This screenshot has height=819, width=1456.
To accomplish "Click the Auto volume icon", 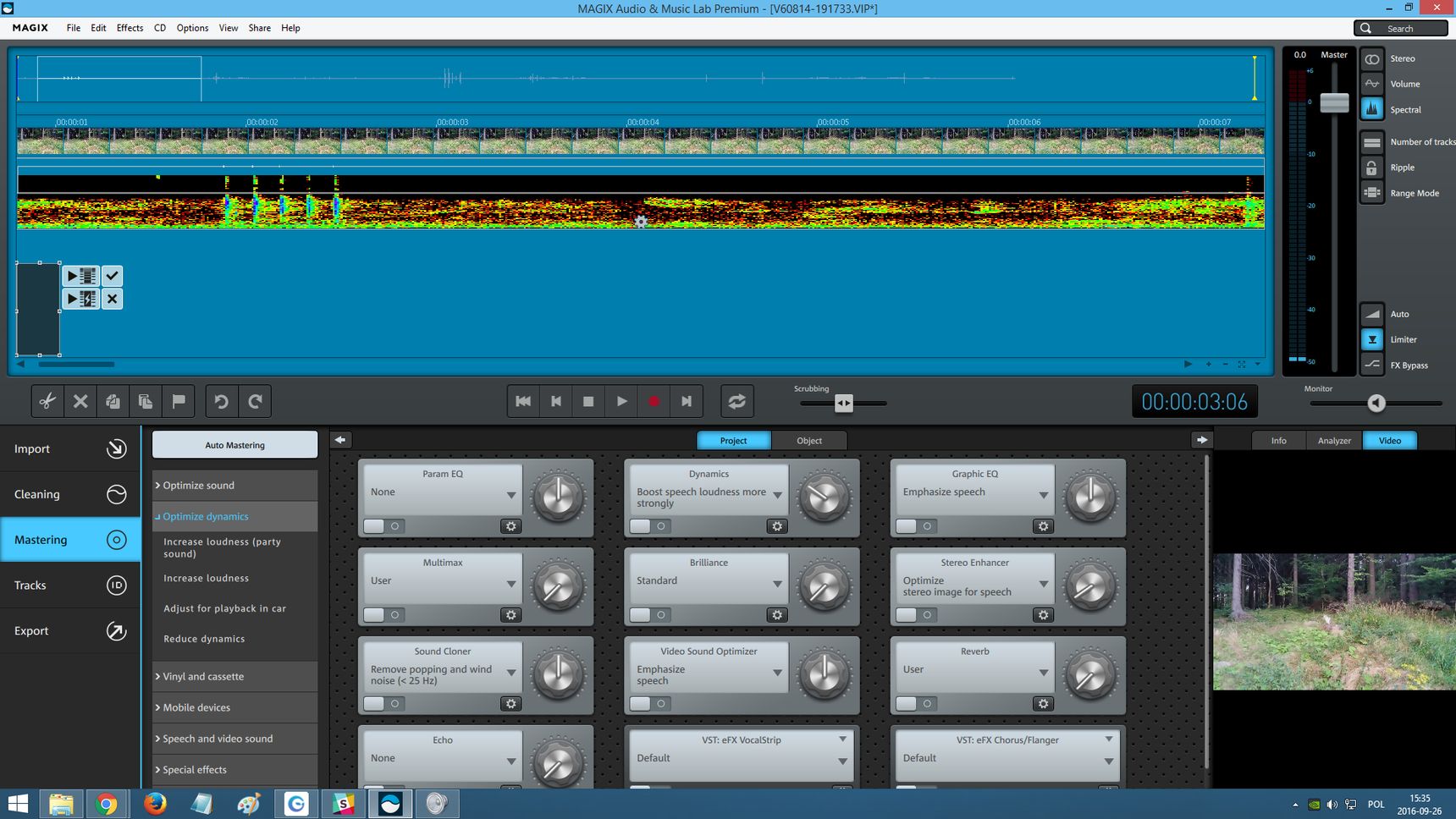I will coord(1372,314).
